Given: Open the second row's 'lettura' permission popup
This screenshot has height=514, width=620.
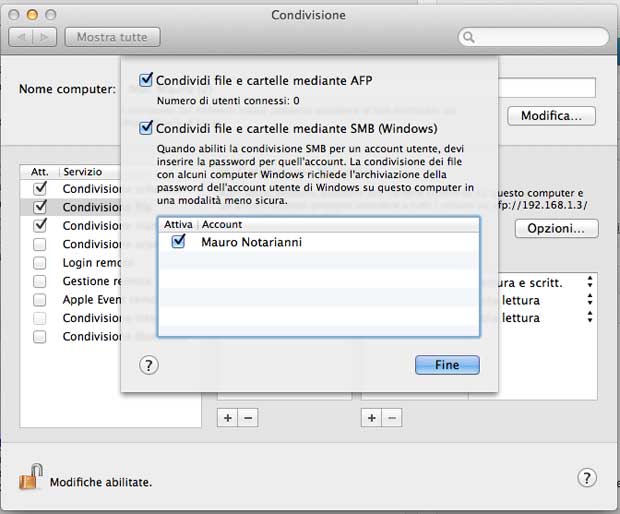Looking at the screenshot, I should [590, 300].
